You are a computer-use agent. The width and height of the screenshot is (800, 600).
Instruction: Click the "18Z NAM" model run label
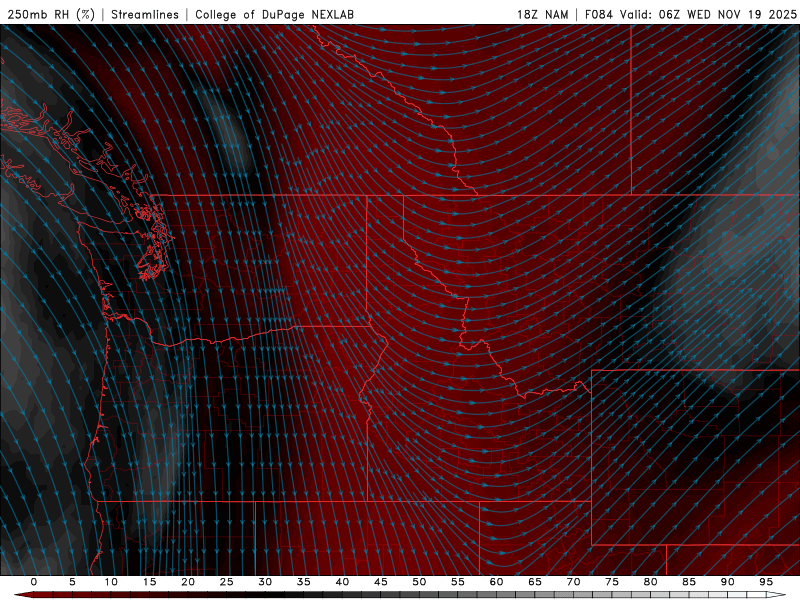point(543,14)
